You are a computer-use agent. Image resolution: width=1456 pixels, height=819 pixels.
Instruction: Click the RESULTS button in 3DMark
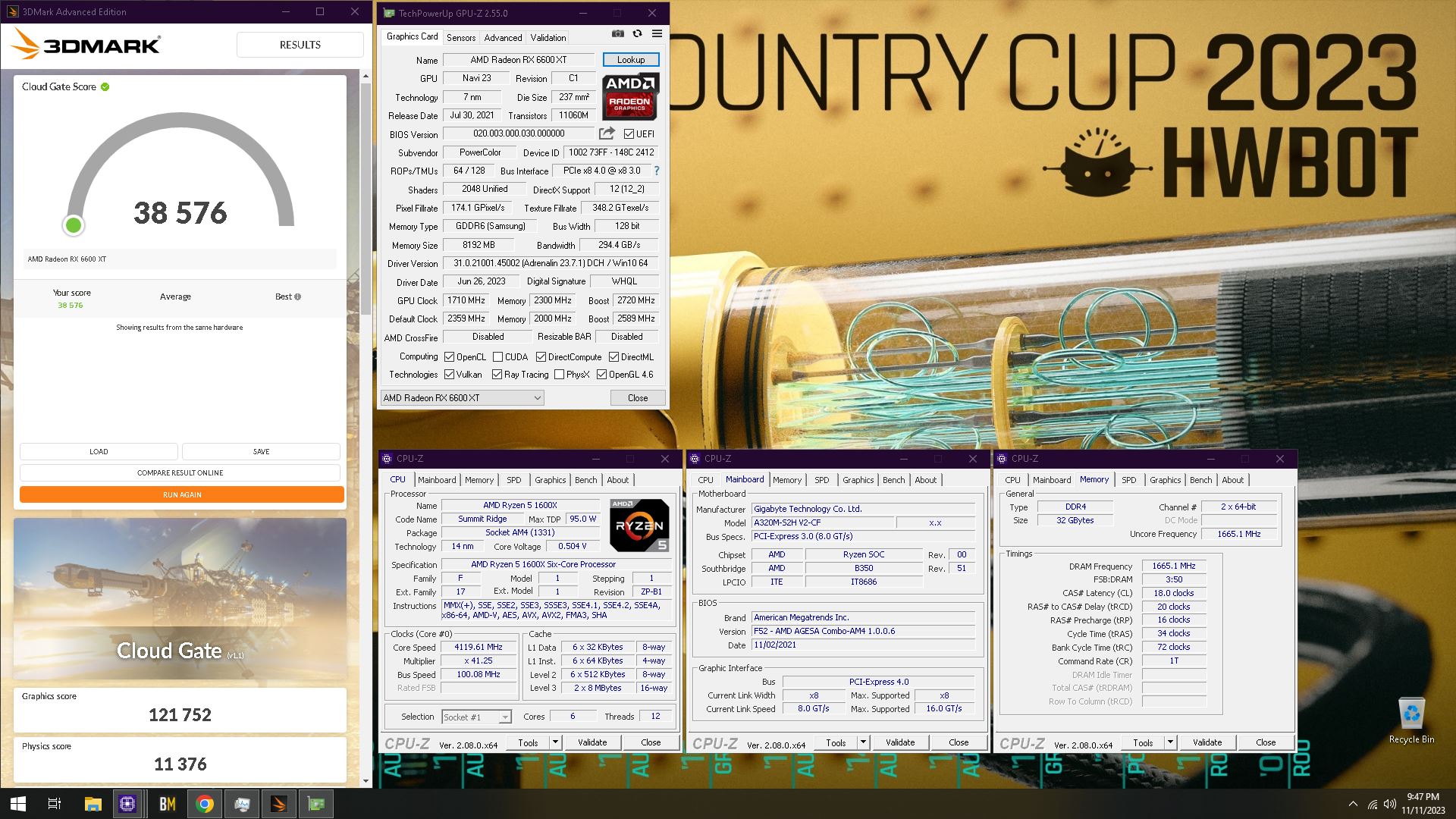(x=300, y=45)
